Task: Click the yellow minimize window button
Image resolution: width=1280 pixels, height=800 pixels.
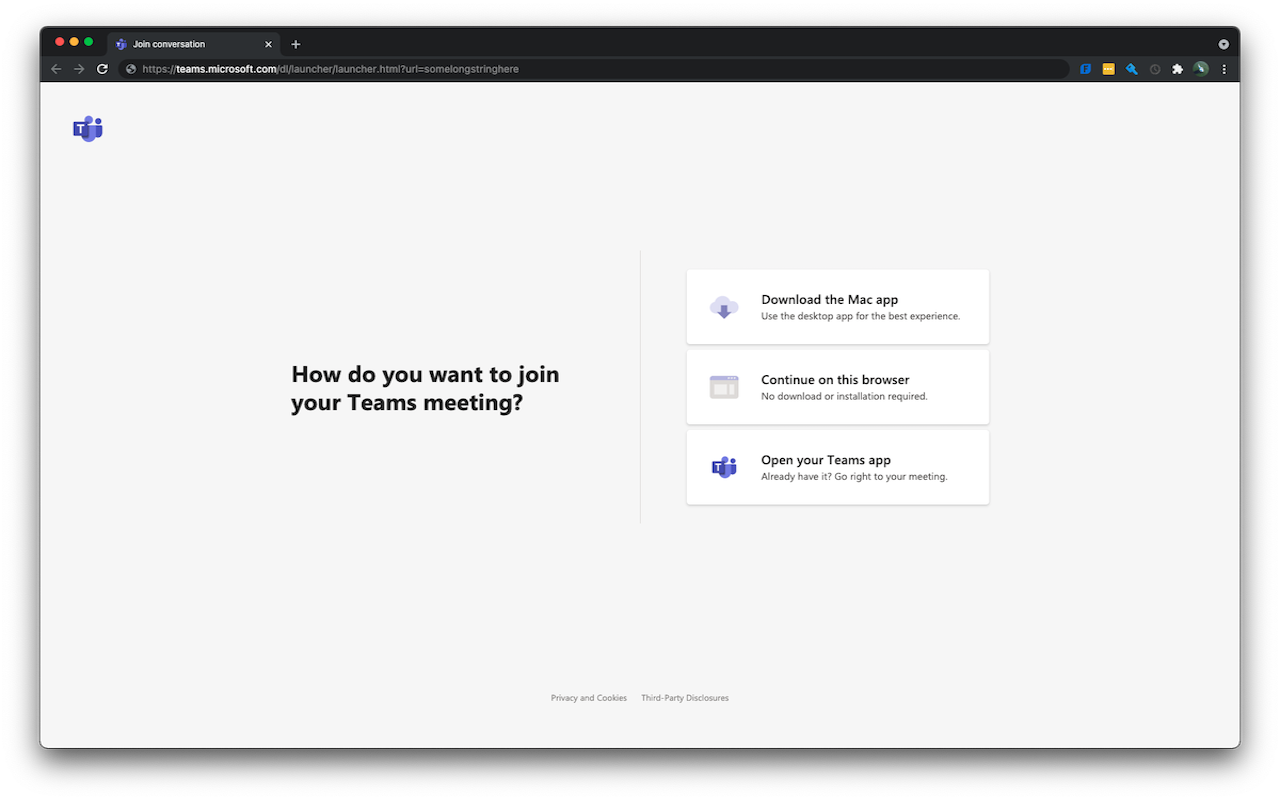Action: pyautogui.click(x=74, y=42)
